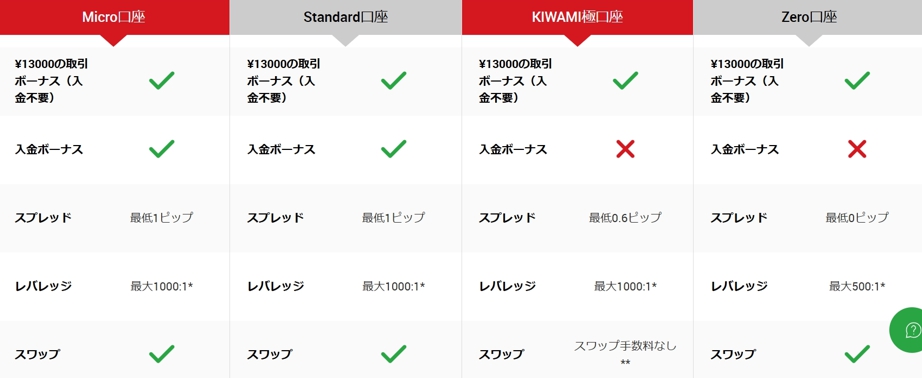Image resolution: width=922 pixels, height=378 pixels.
Task: Click the 最大500:1* leverage value for Zero
Action: pos(857,286)
